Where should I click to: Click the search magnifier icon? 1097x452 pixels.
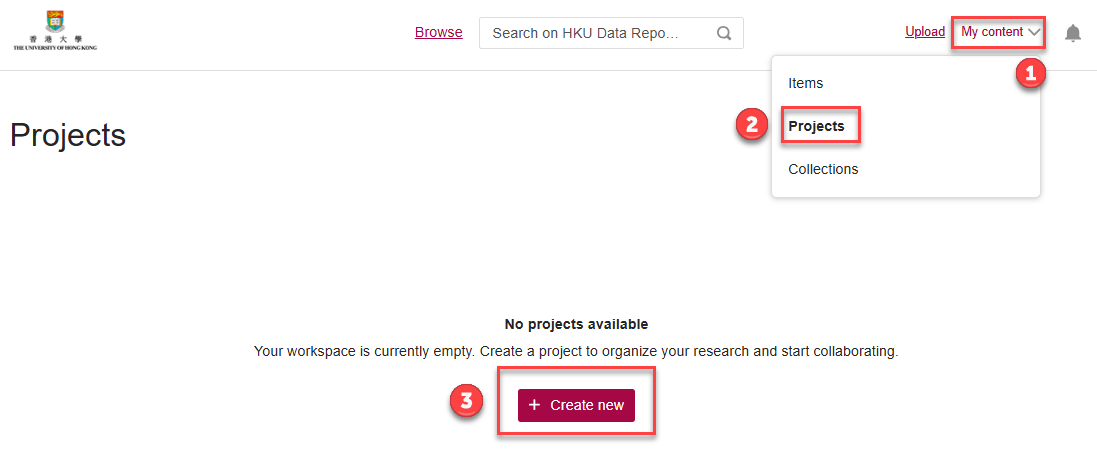724,33
